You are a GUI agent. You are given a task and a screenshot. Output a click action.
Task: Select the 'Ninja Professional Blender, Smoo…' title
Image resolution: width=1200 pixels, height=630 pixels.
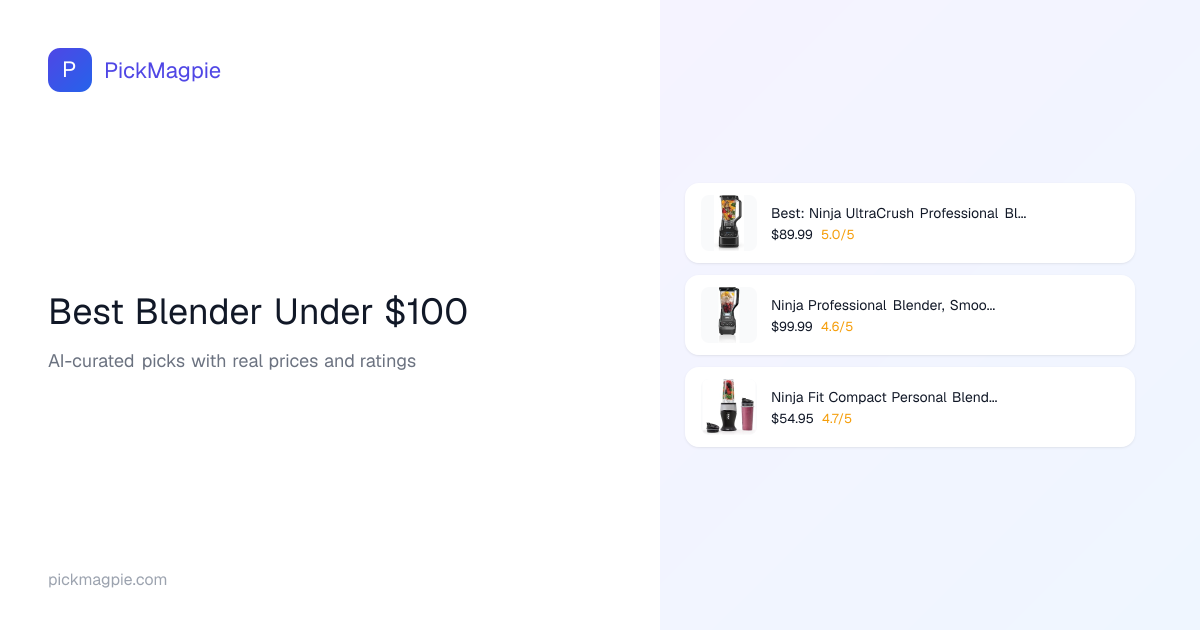pyautogui.click(x=883, y=305)
